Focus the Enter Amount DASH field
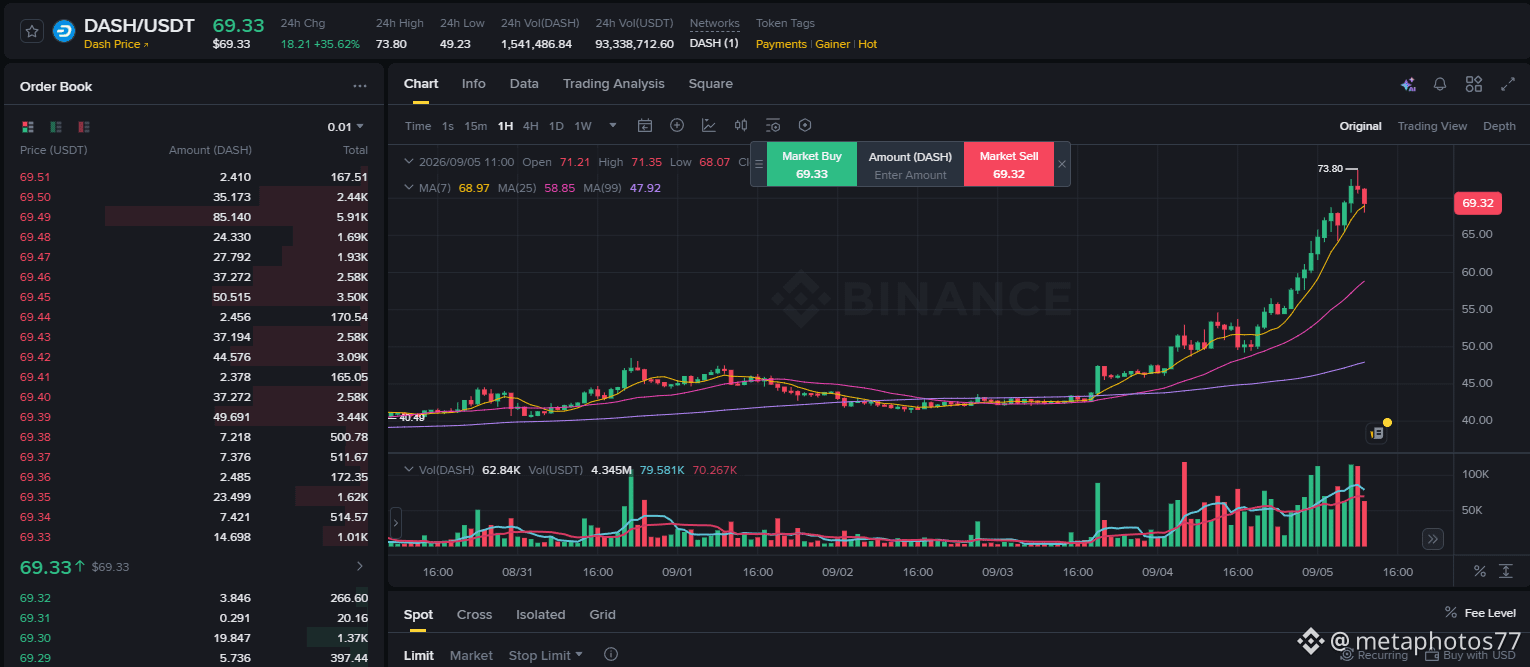 pyautogui.click(x=910, y=175)
